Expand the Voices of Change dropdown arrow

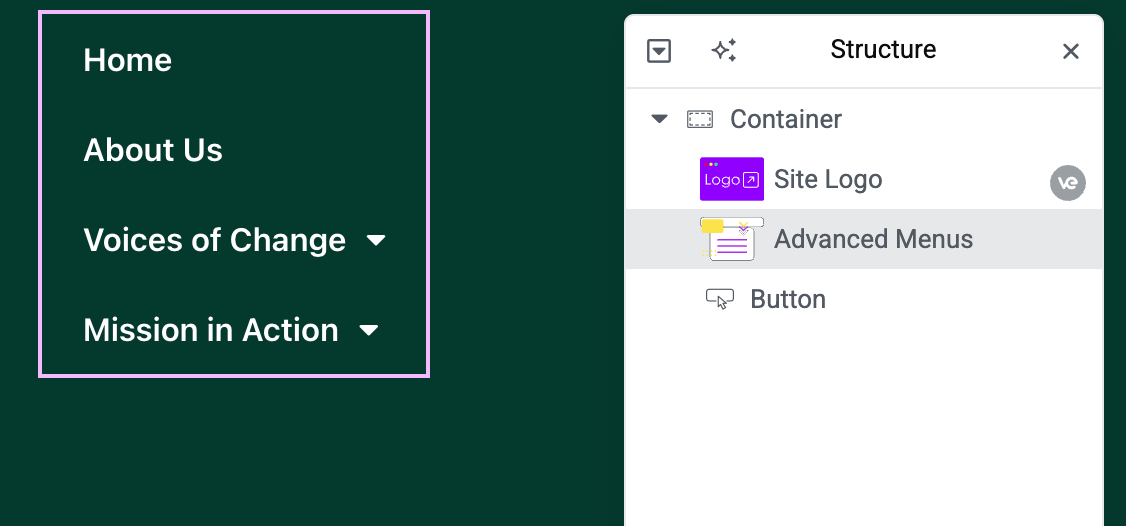(376, 240)
